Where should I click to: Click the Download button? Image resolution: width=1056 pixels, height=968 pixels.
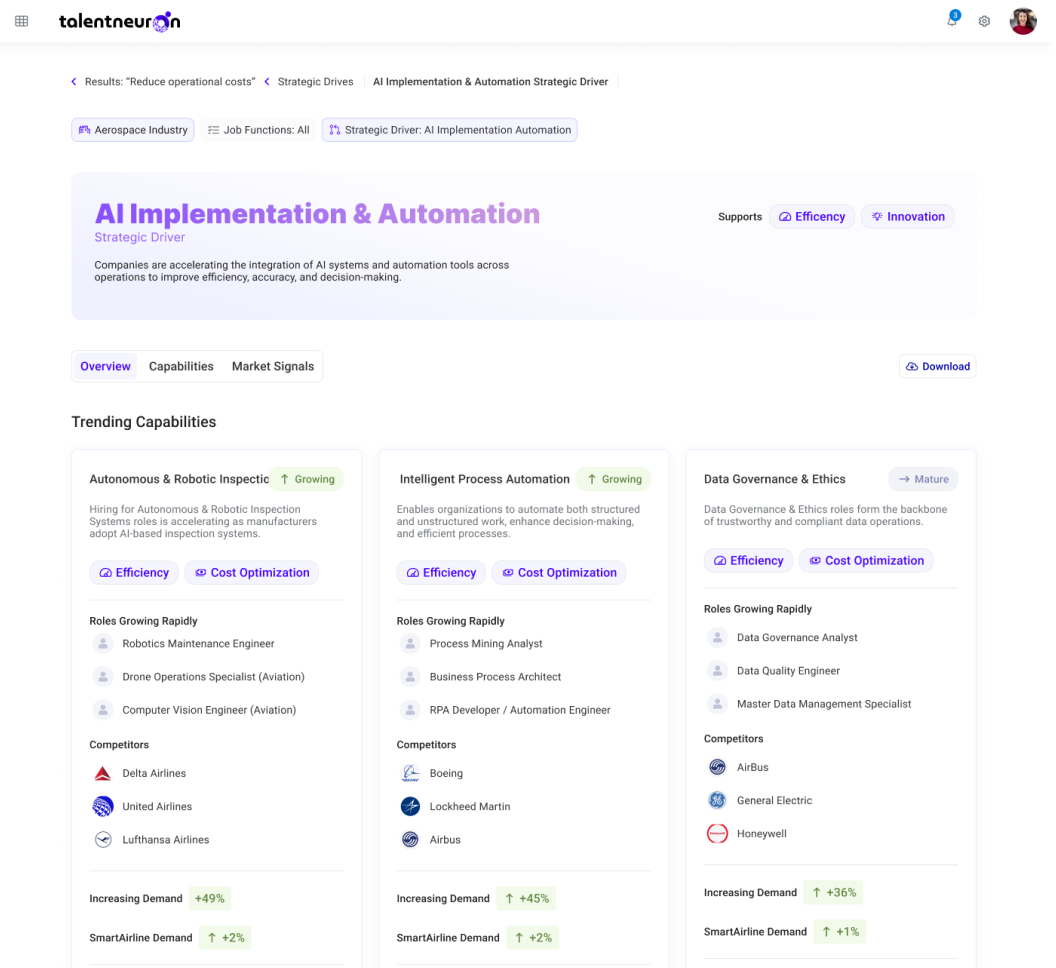[x=937, y=366]
